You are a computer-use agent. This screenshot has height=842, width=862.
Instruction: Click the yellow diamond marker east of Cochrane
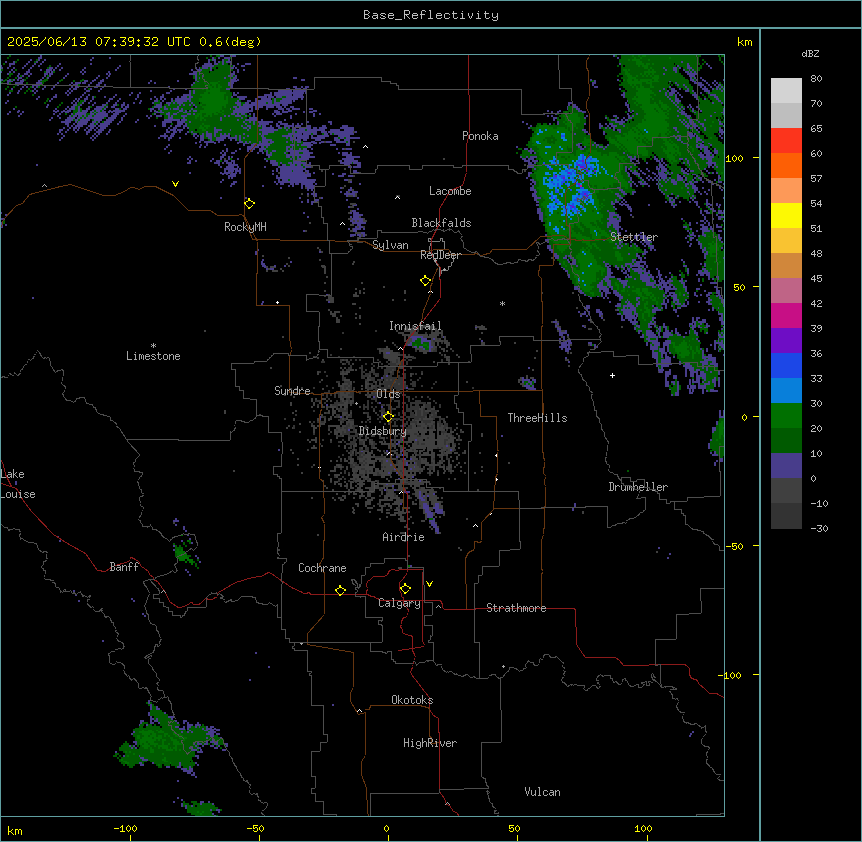pos(340,590)
